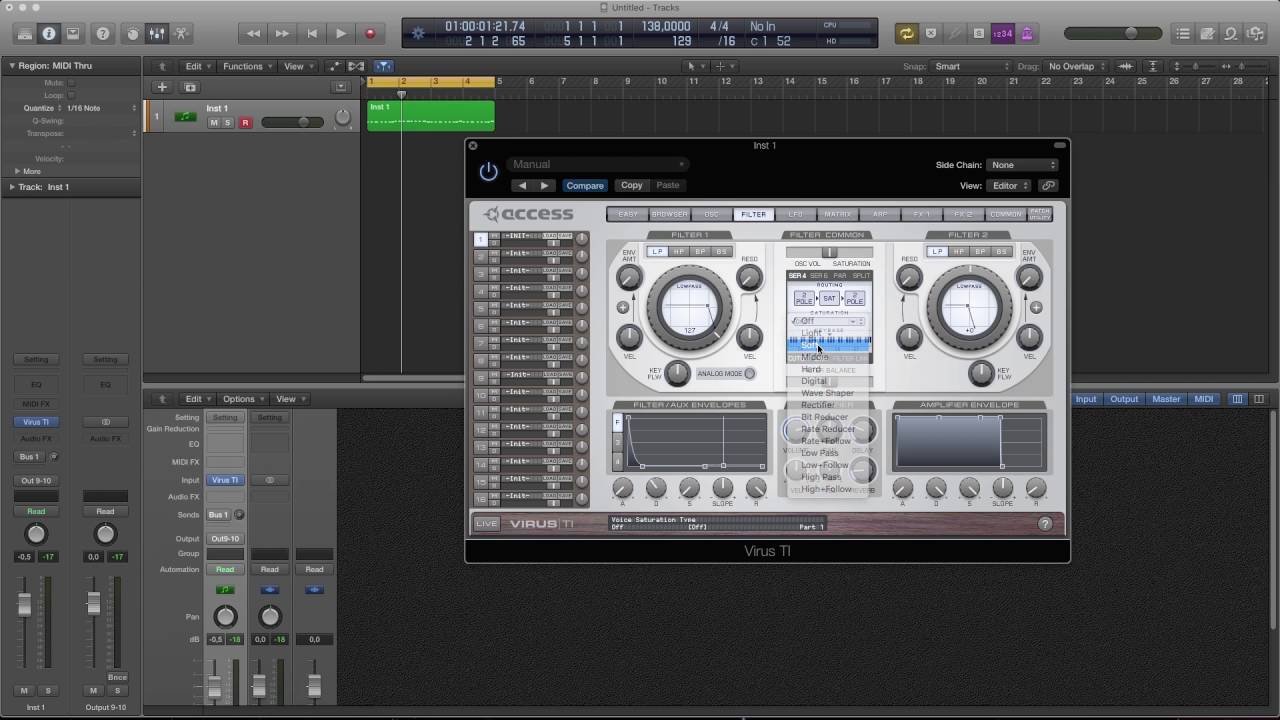Solo the Inst 1 track

click(228, 123)
